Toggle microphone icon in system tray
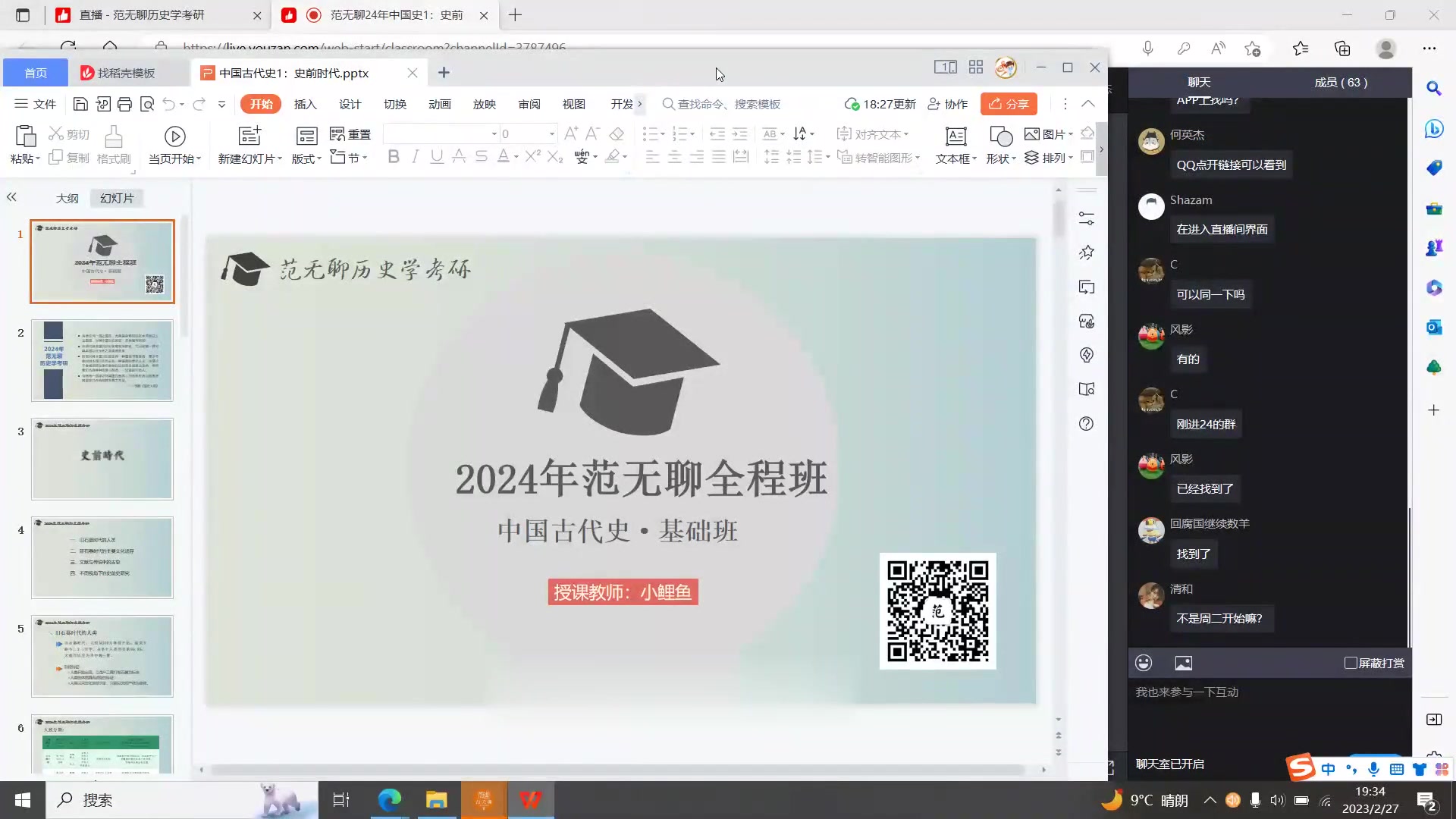The width and height of the screenshot is (1456, 819). pos(1255,800)
